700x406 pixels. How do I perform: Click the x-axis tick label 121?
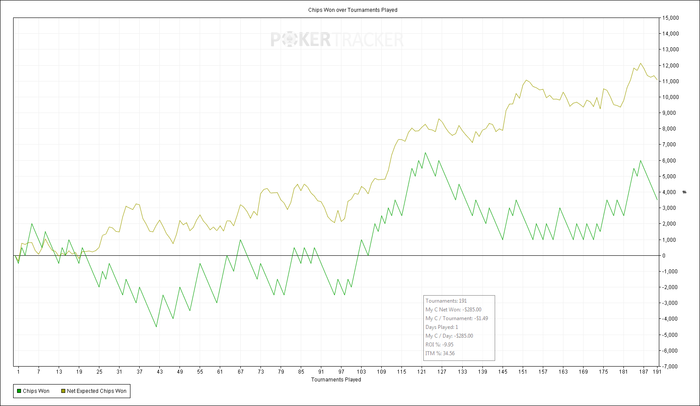tap(422, 372)
